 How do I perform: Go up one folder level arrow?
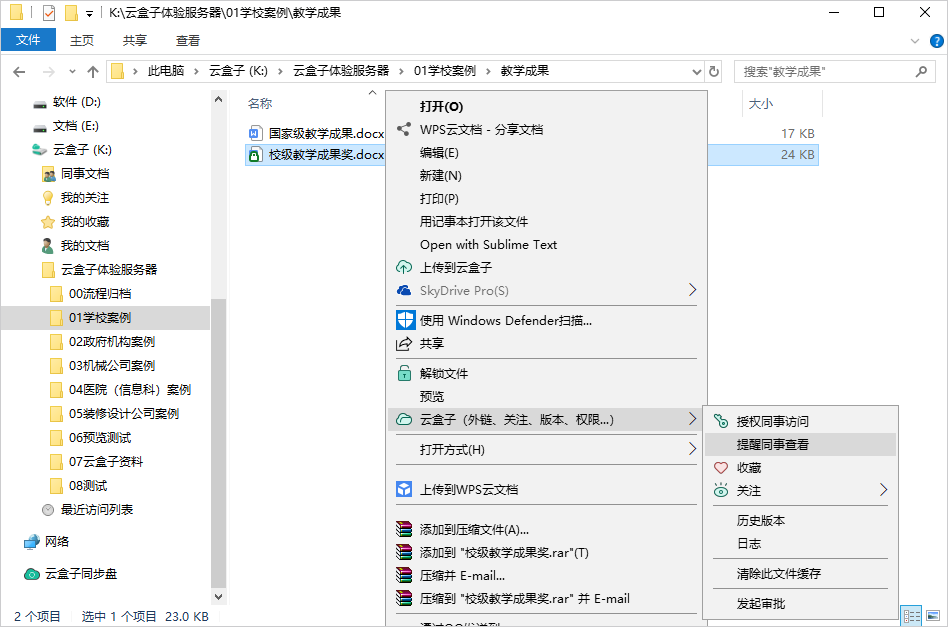coord(93,72)
